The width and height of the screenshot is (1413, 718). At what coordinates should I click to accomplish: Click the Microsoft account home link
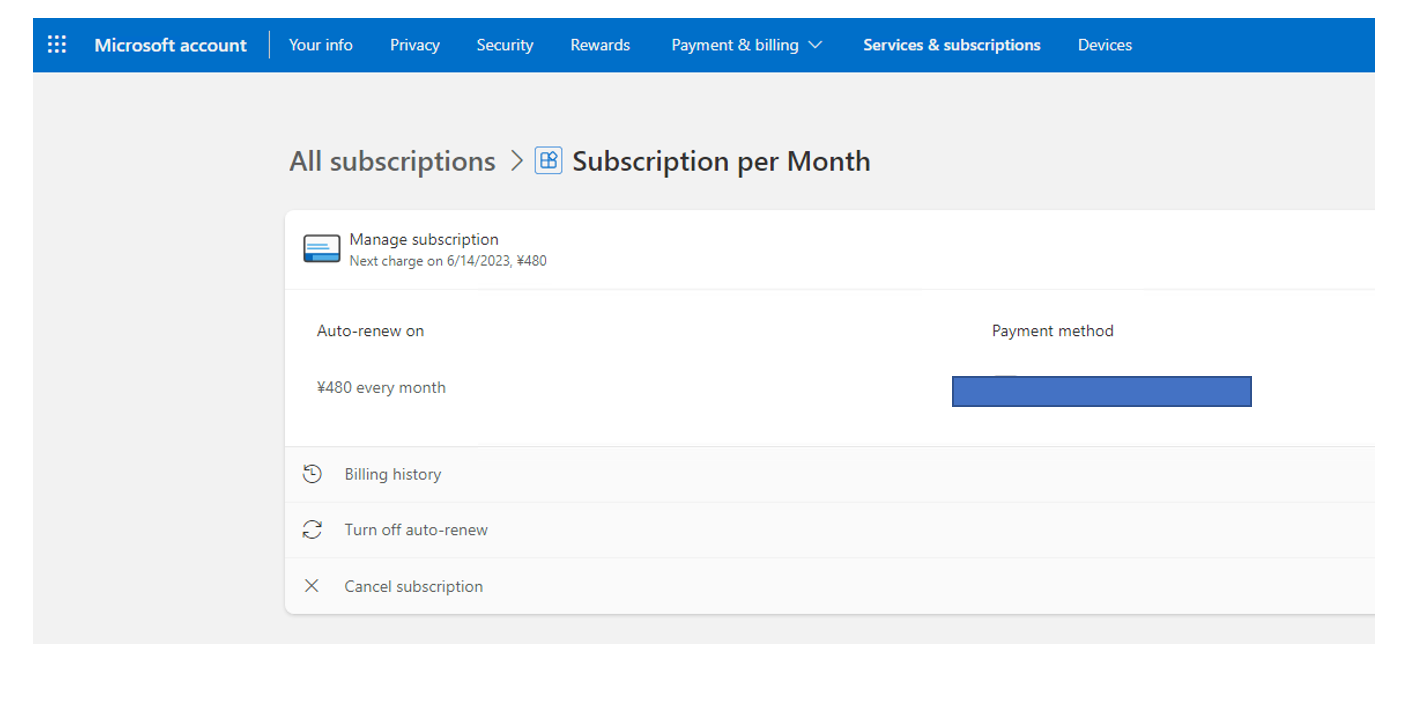170,44
